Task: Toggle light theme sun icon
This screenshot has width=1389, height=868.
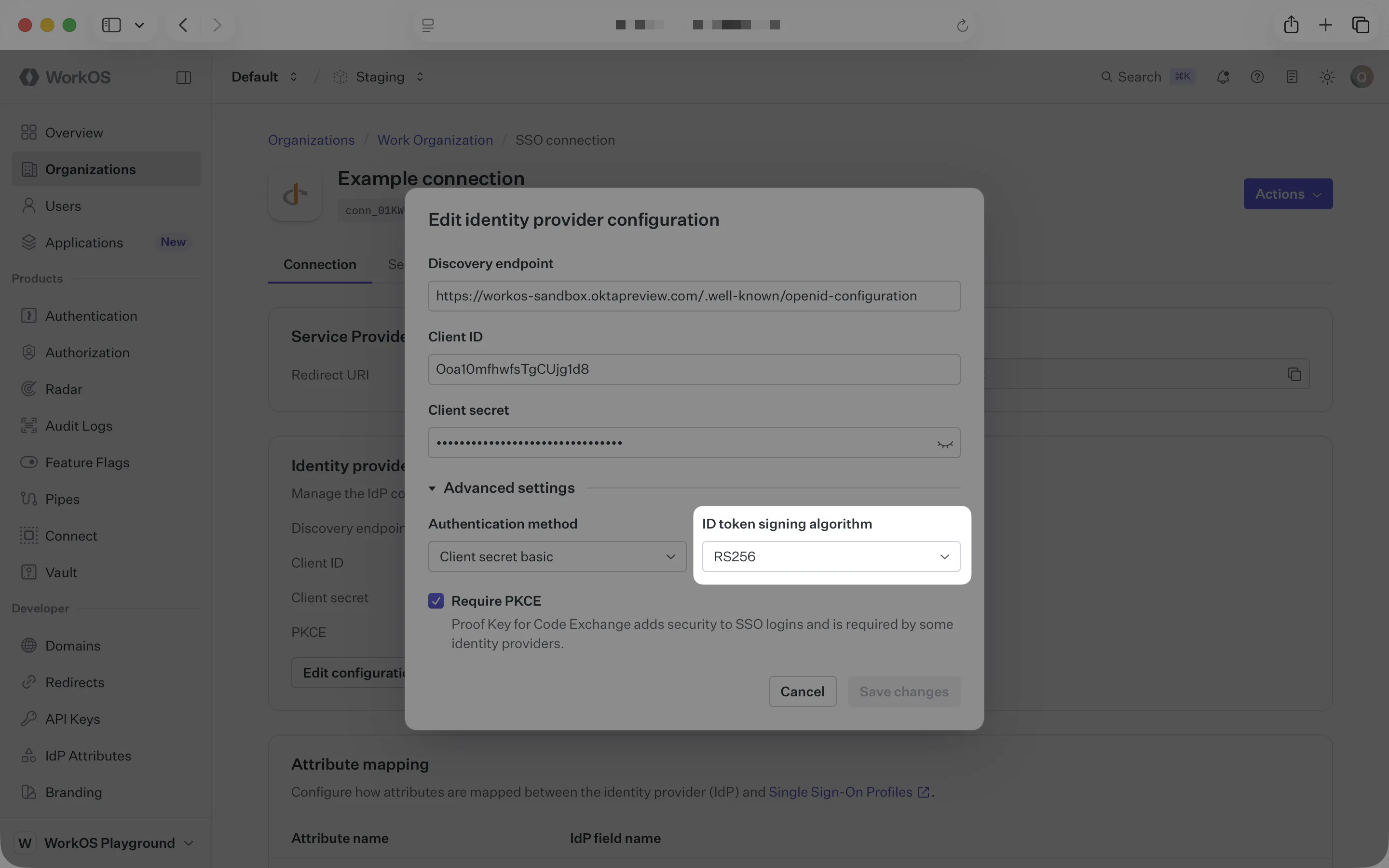Action: coord(1326,77)
